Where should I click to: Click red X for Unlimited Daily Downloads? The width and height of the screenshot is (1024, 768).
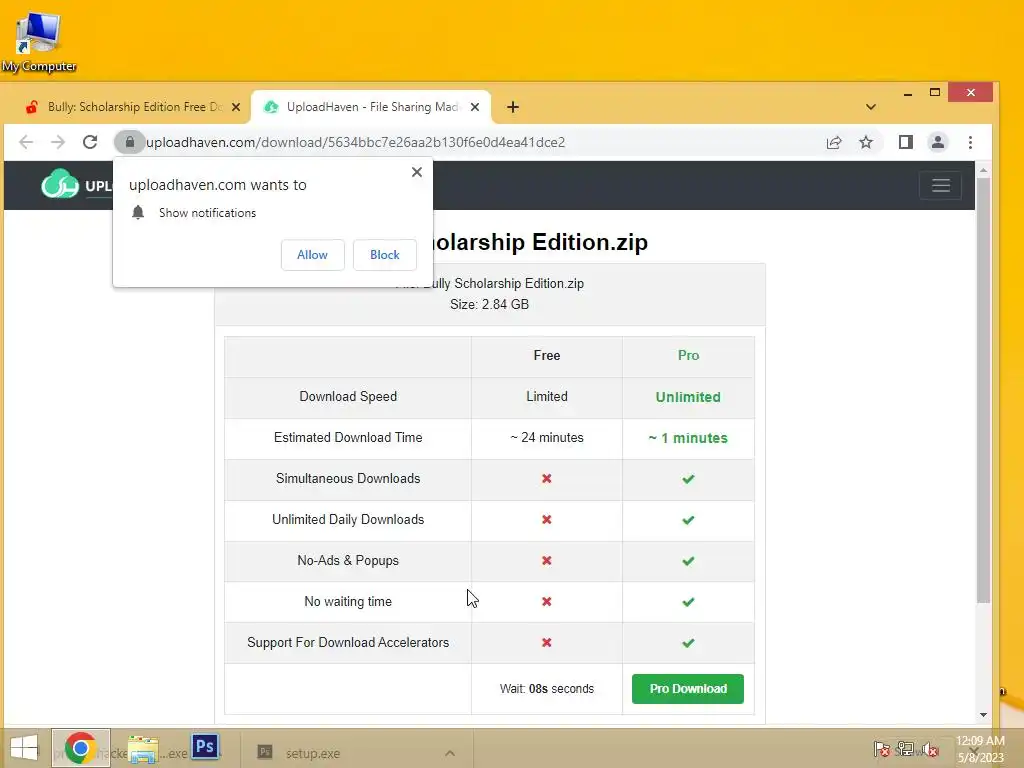click(547, 520)
